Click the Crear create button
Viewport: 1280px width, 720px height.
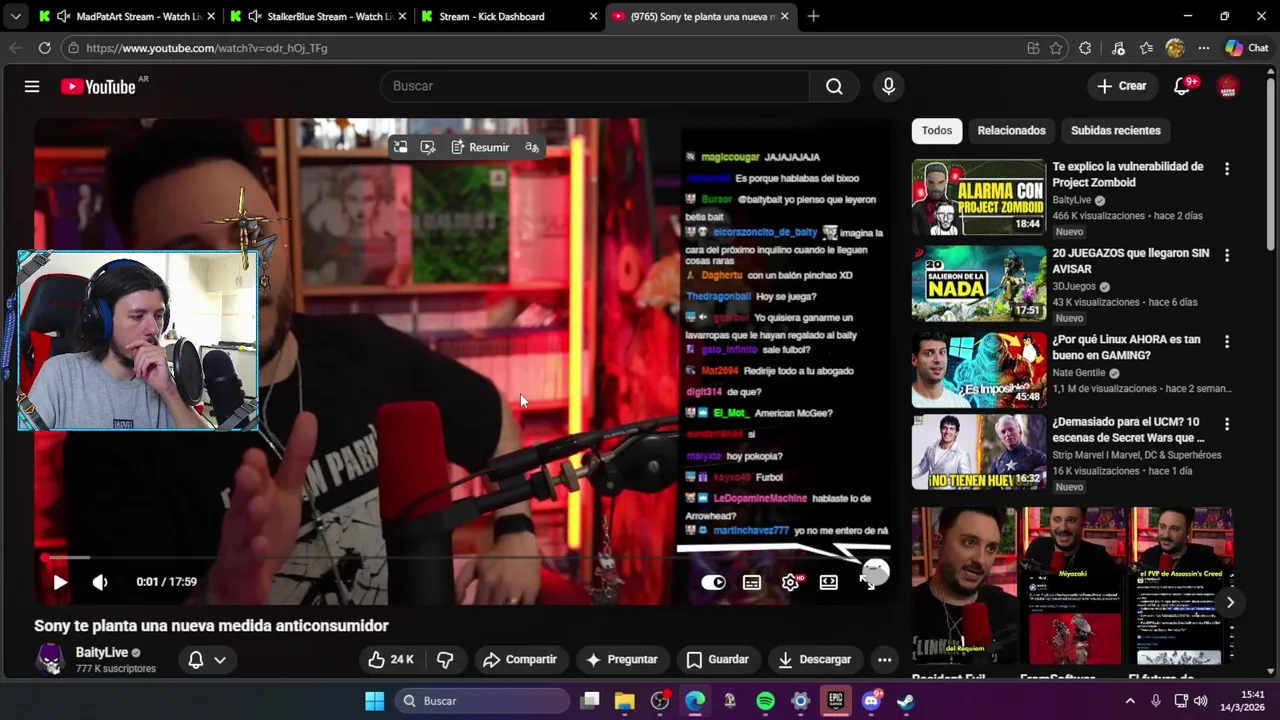(1122, 86)
